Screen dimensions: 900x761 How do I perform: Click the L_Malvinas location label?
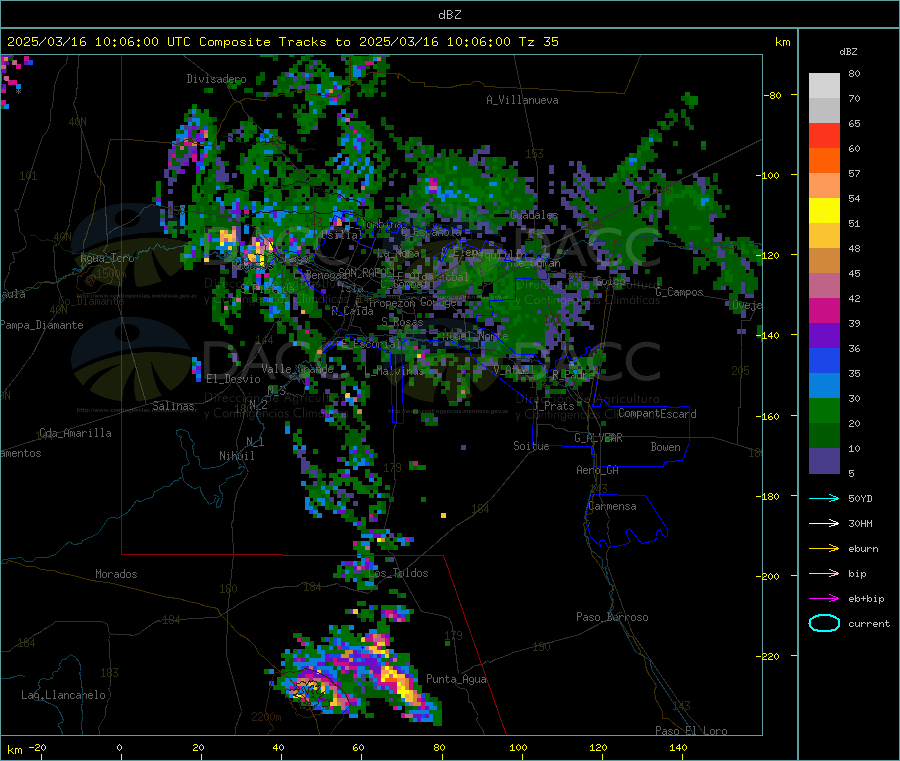[394, 371]
